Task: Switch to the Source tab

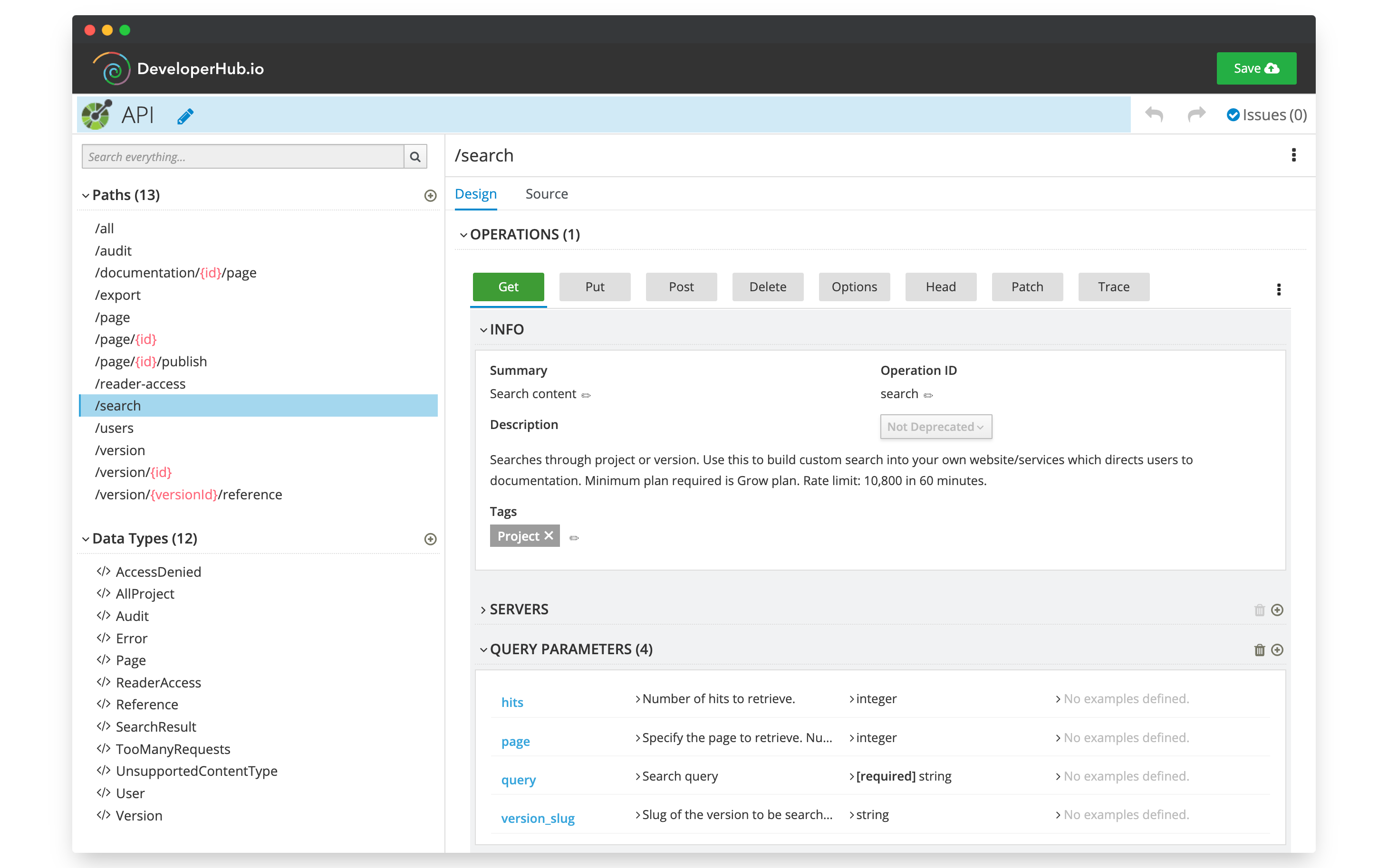Action: click(x=546, y=194)
